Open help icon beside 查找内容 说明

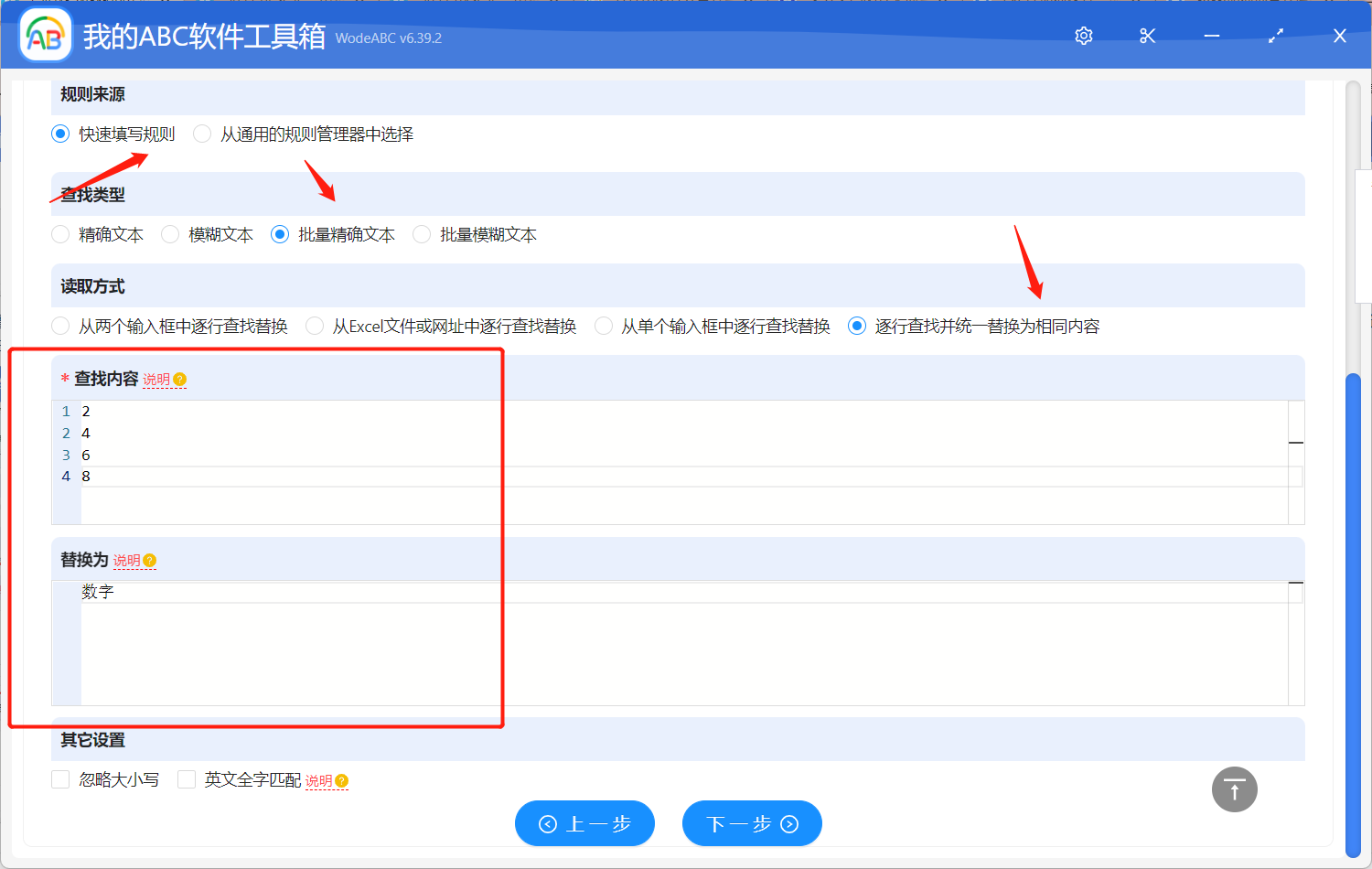pyautogui.click(x=180, y=379)
